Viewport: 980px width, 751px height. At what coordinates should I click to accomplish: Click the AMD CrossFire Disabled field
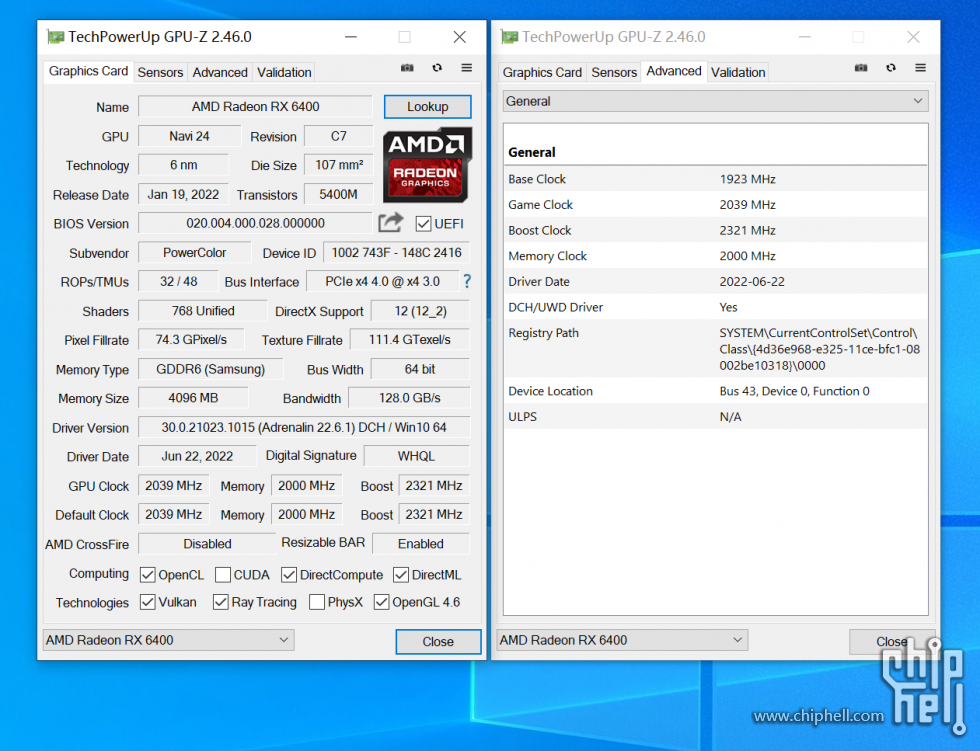[207, 544]
